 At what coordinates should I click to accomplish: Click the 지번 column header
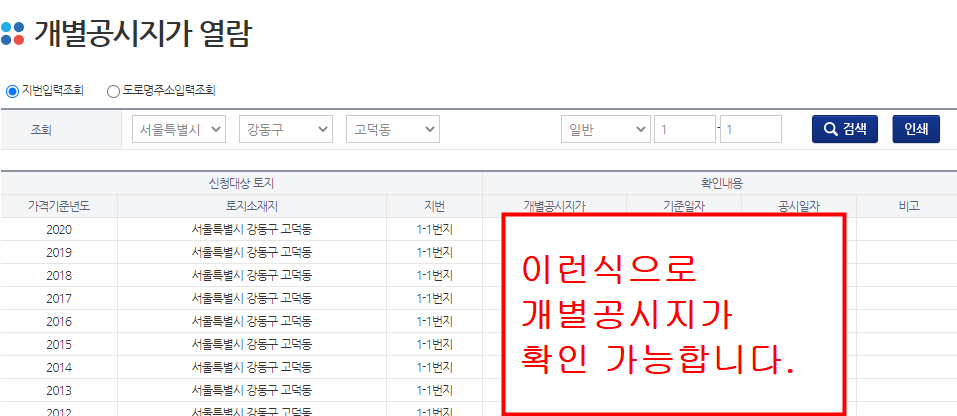[x=435, y=206]
